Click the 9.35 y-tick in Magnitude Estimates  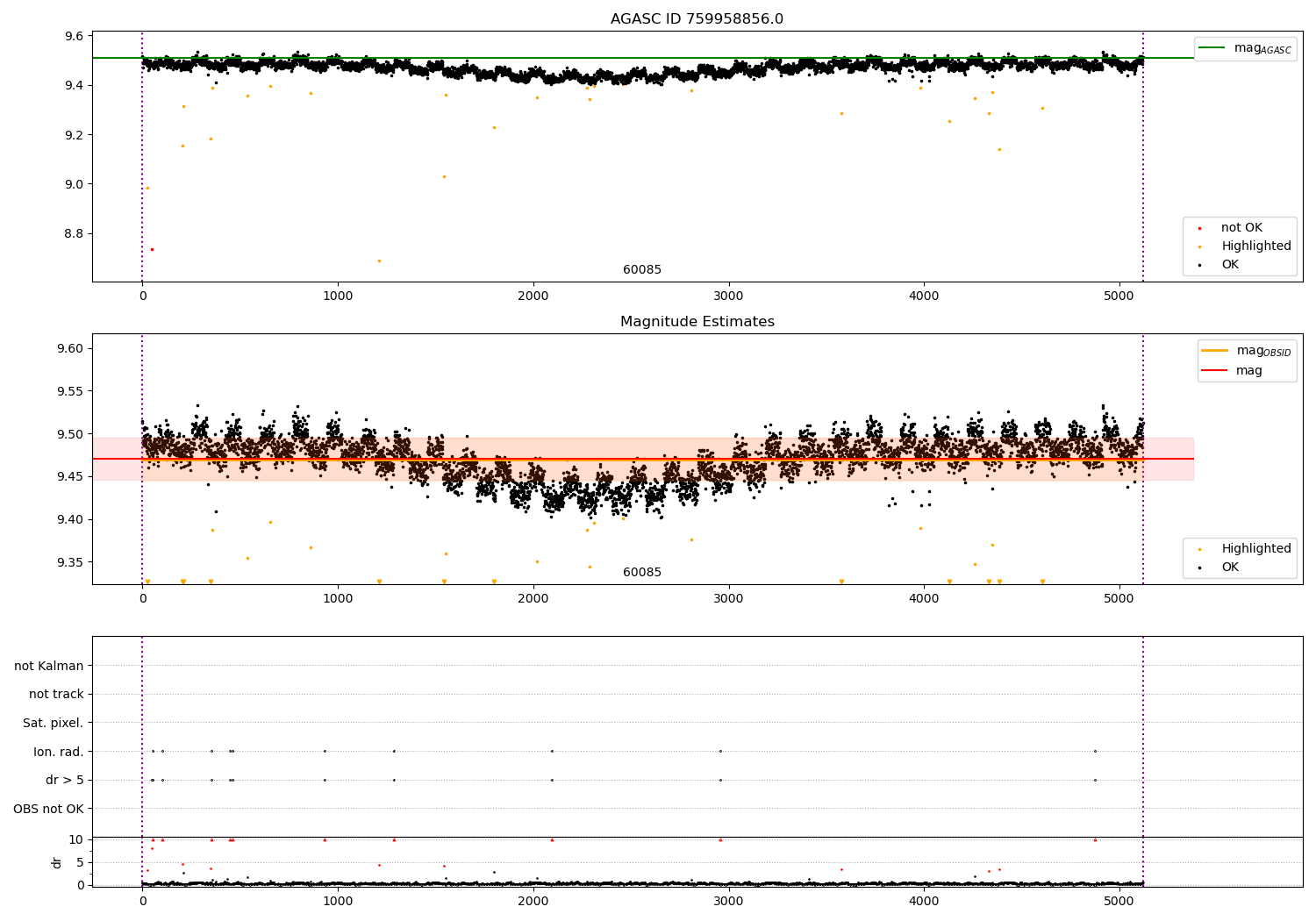click(x=70, y=562)
